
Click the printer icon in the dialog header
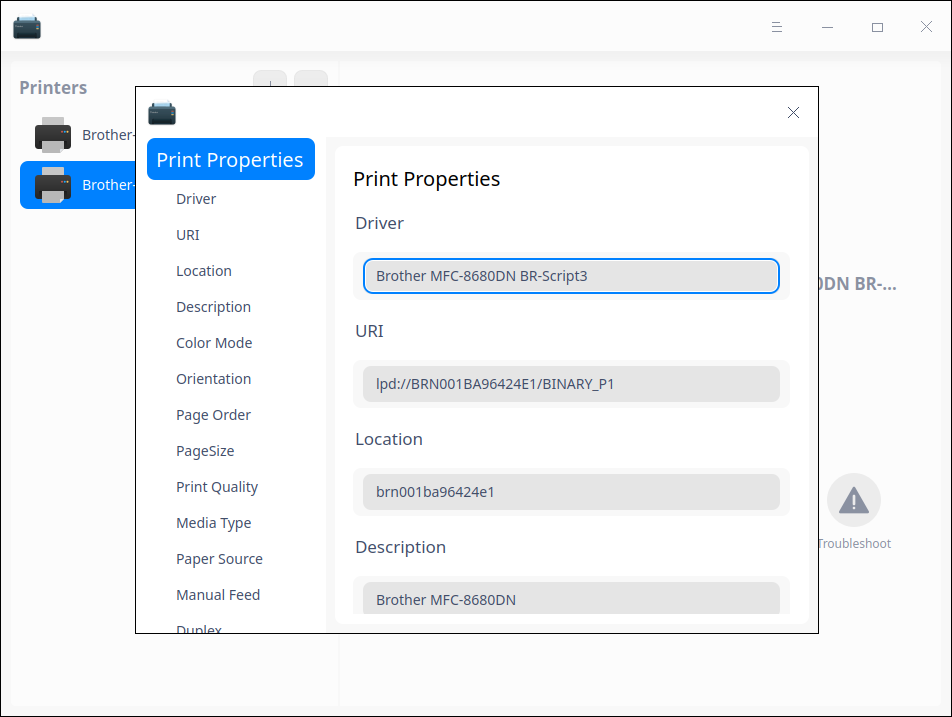[162, 113]
